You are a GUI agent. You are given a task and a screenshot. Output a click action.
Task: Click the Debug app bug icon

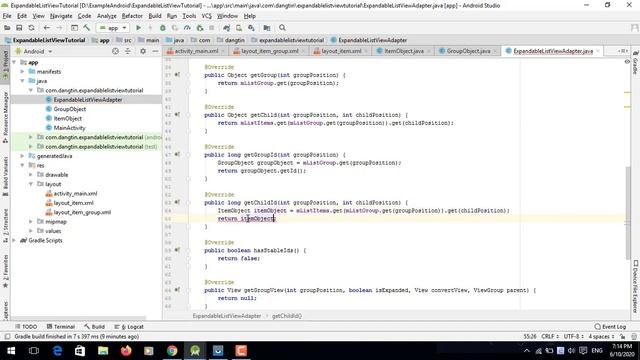[162, 28]
